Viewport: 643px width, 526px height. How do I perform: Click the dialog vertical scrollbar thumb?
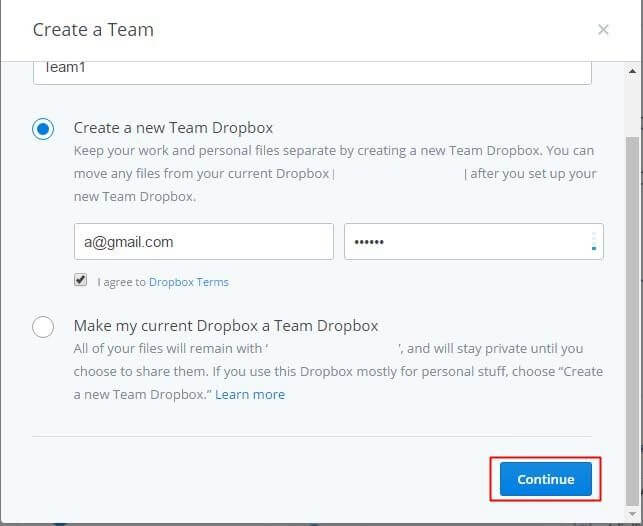(x=633, y=322)
